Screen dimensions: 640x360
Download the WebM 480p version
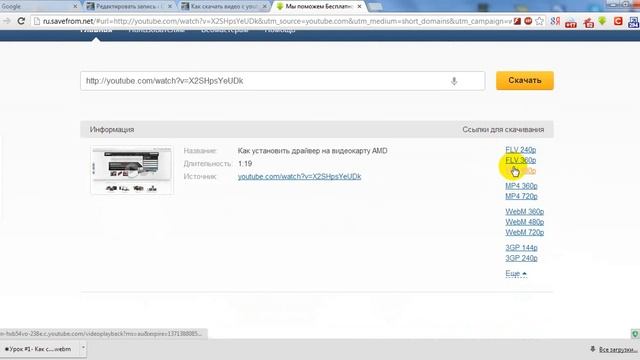coord(524,222)
